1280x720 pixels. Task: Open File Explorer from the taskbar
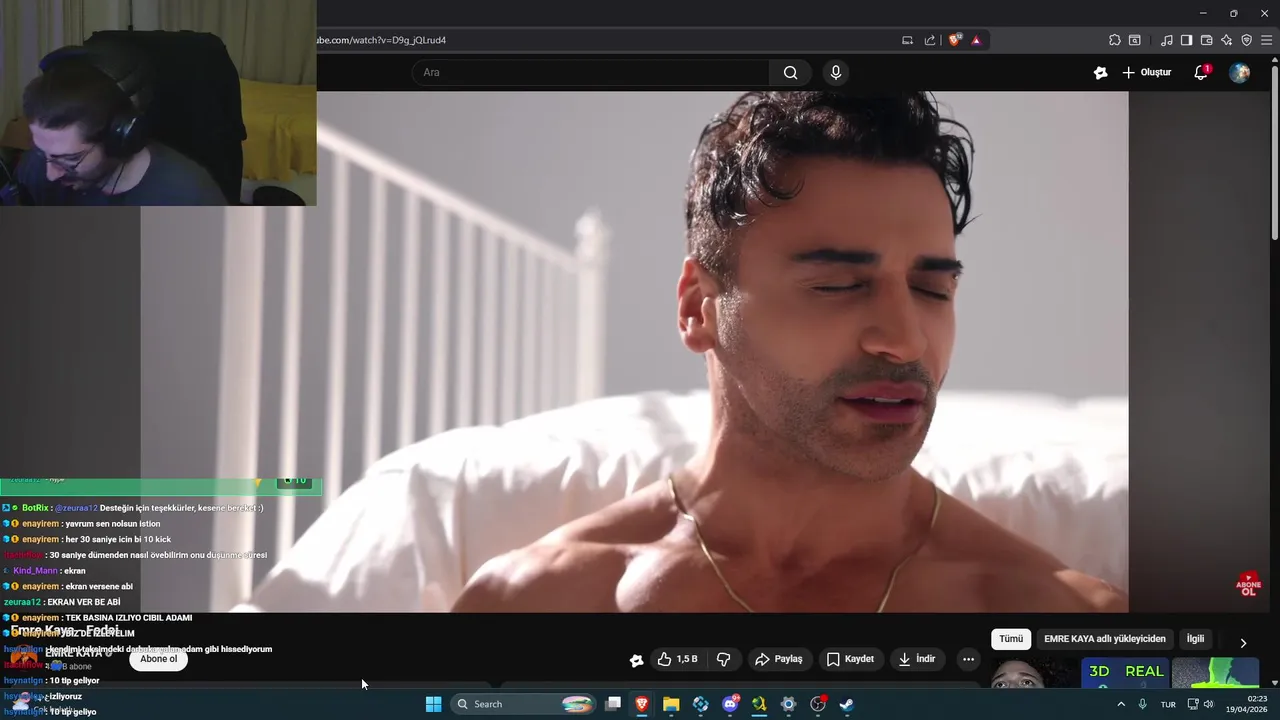point(671,704)
